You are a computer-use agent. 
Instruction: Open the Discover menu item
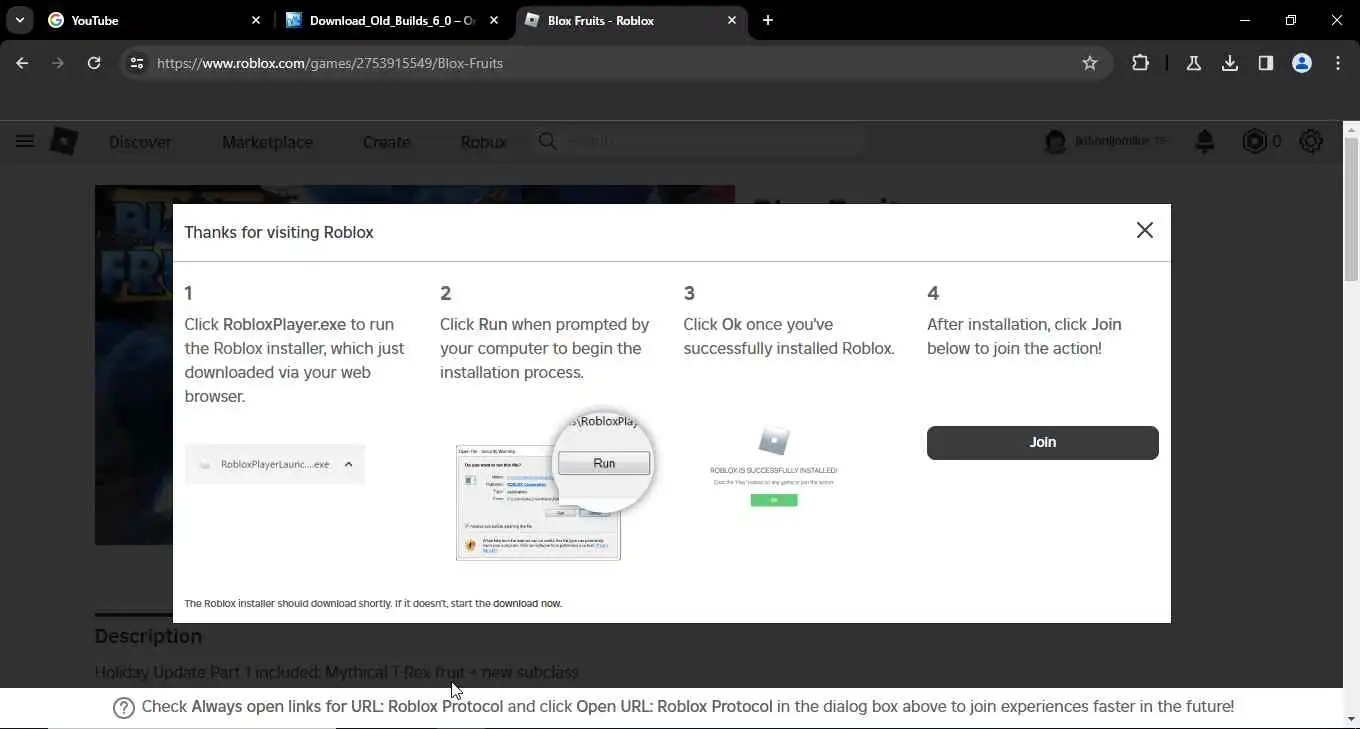coord(140,142)
